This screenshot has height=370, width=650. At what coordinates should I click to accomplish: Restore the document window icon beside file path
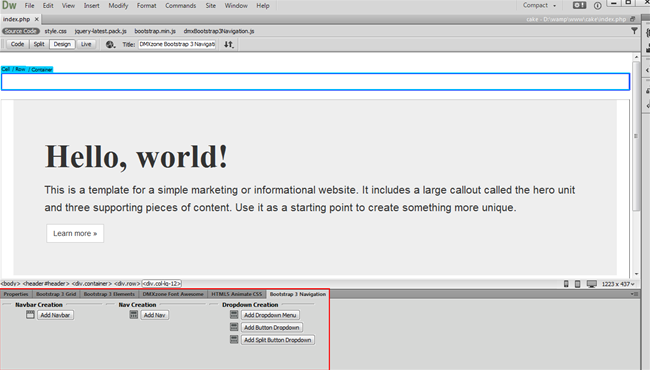click(x=633, y=19)
